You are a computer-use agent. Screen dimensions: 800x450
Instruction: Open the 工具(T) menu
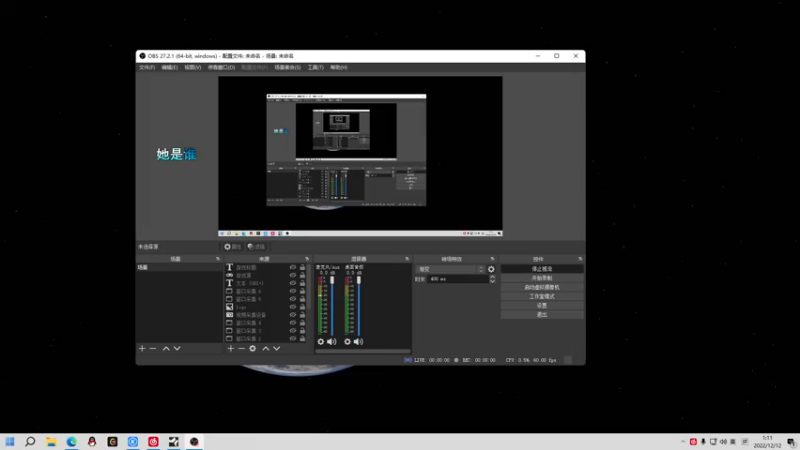coord(315,67)
